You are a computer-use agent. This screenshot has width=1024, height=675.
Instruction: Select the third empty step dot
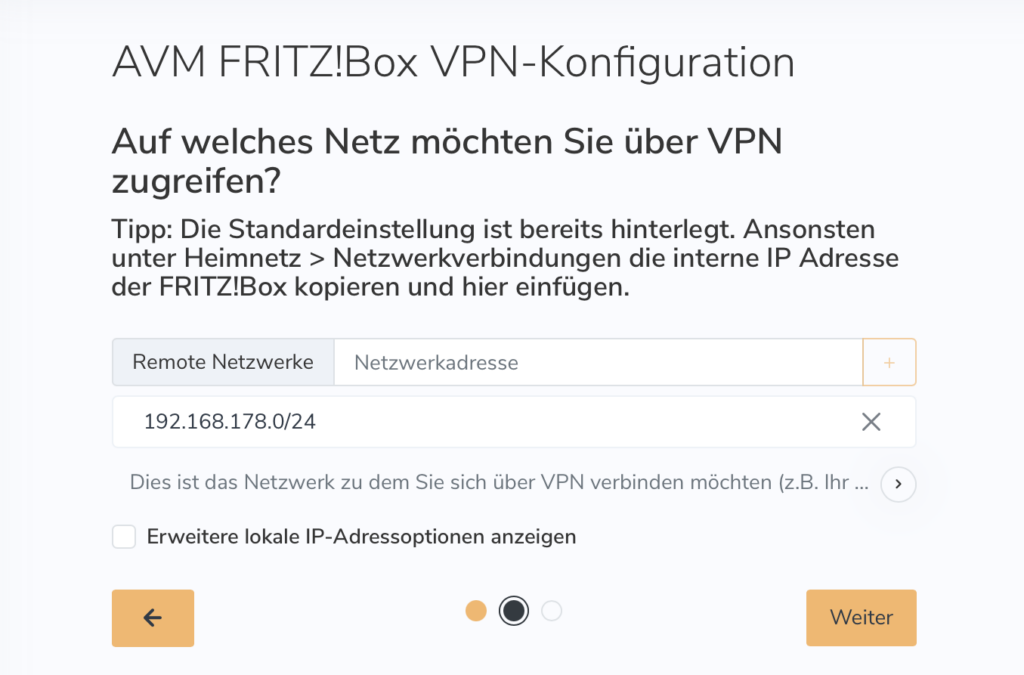click(551, 610)
